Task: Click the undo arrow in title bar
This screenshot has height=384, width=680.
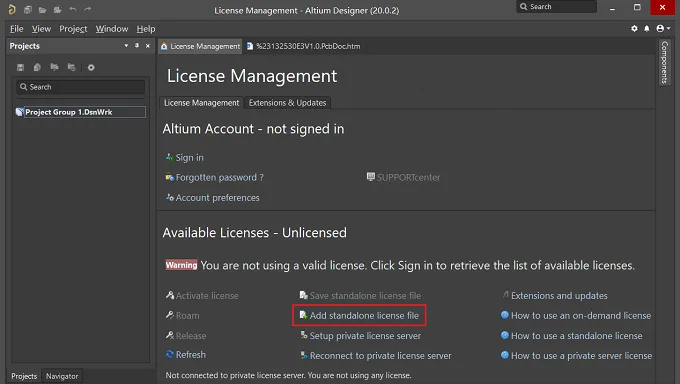Action: [73, 9]
